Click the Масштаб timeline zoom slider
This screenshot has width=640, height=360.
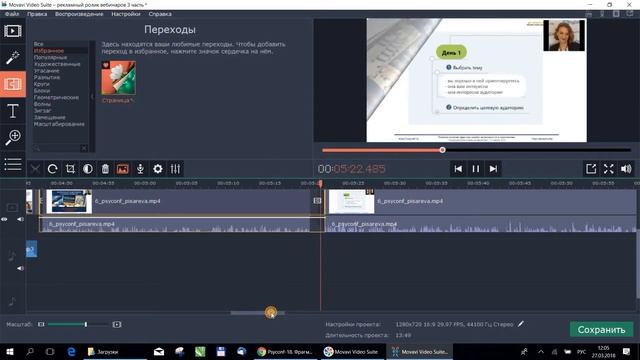coord(78,324)
